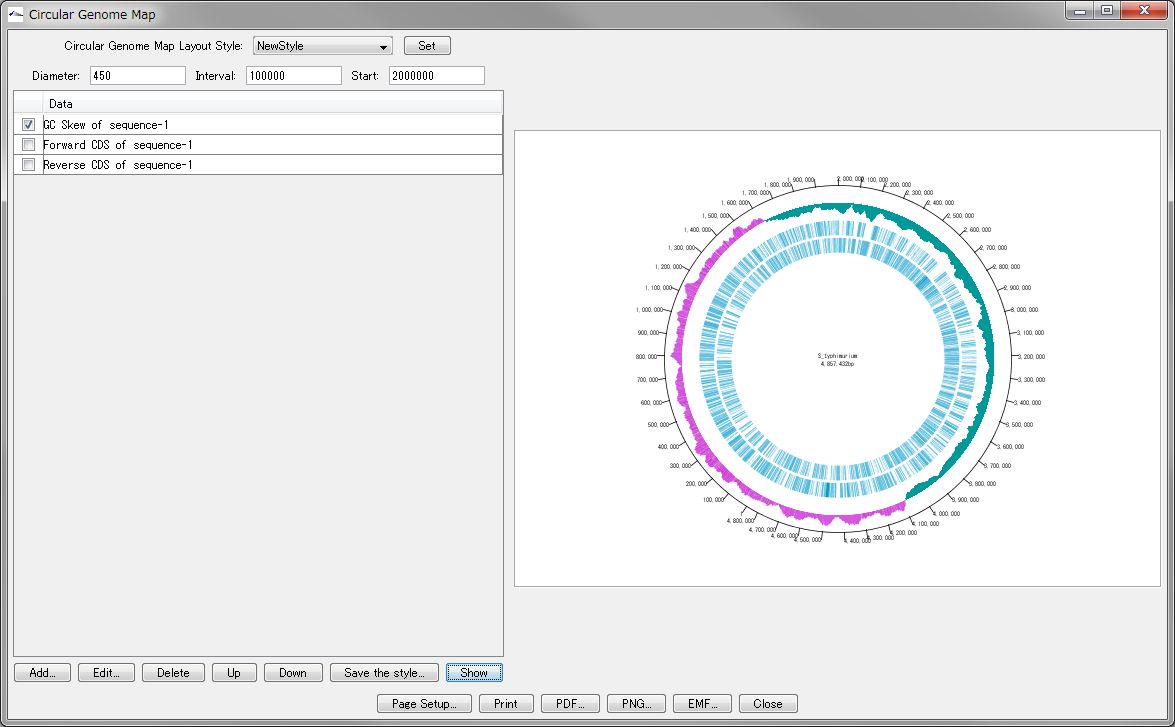
Task: Export map via the PNG... button
Action: click(636, 703)
